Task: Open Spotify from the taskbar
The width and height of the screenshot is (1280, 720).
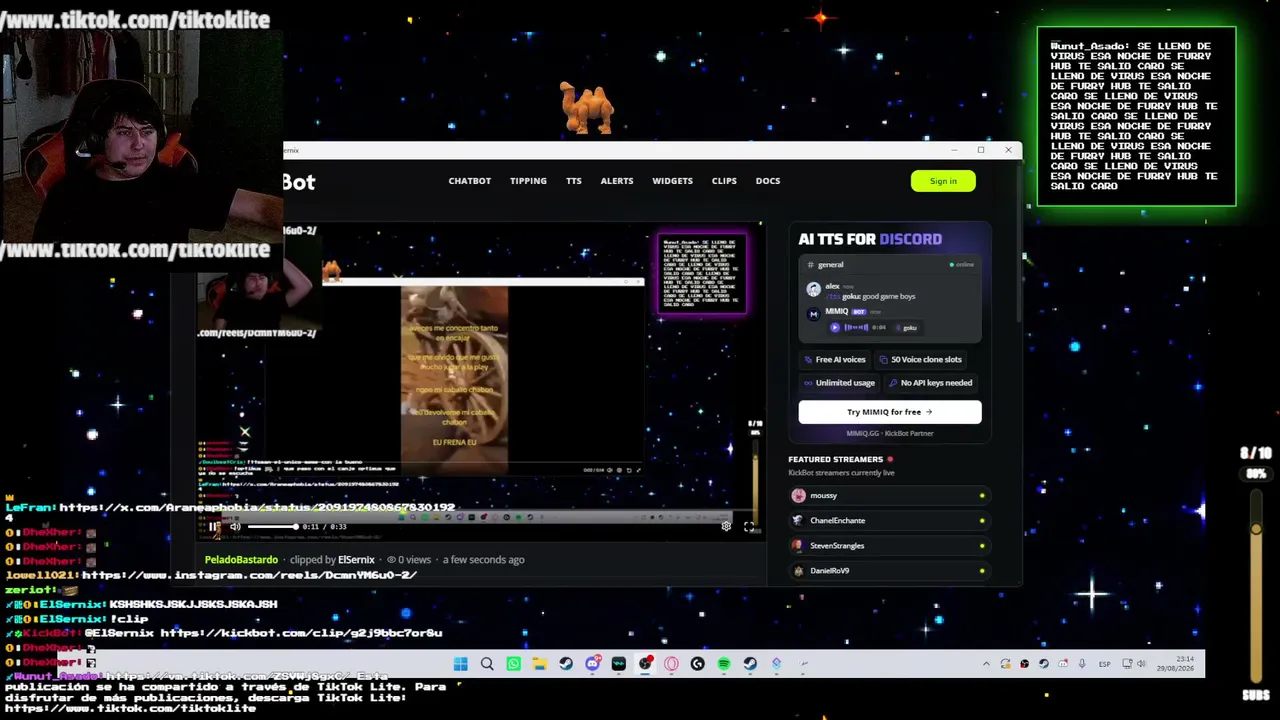Action: (x=724, y=664)
